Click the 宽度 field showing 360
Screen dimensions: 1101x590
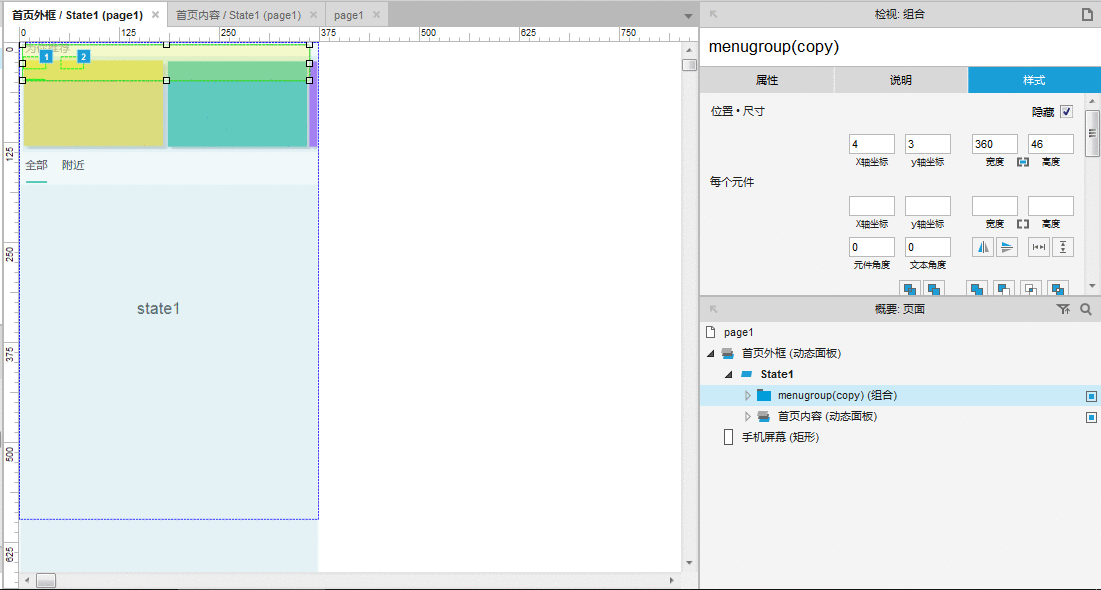coord(994,144)
